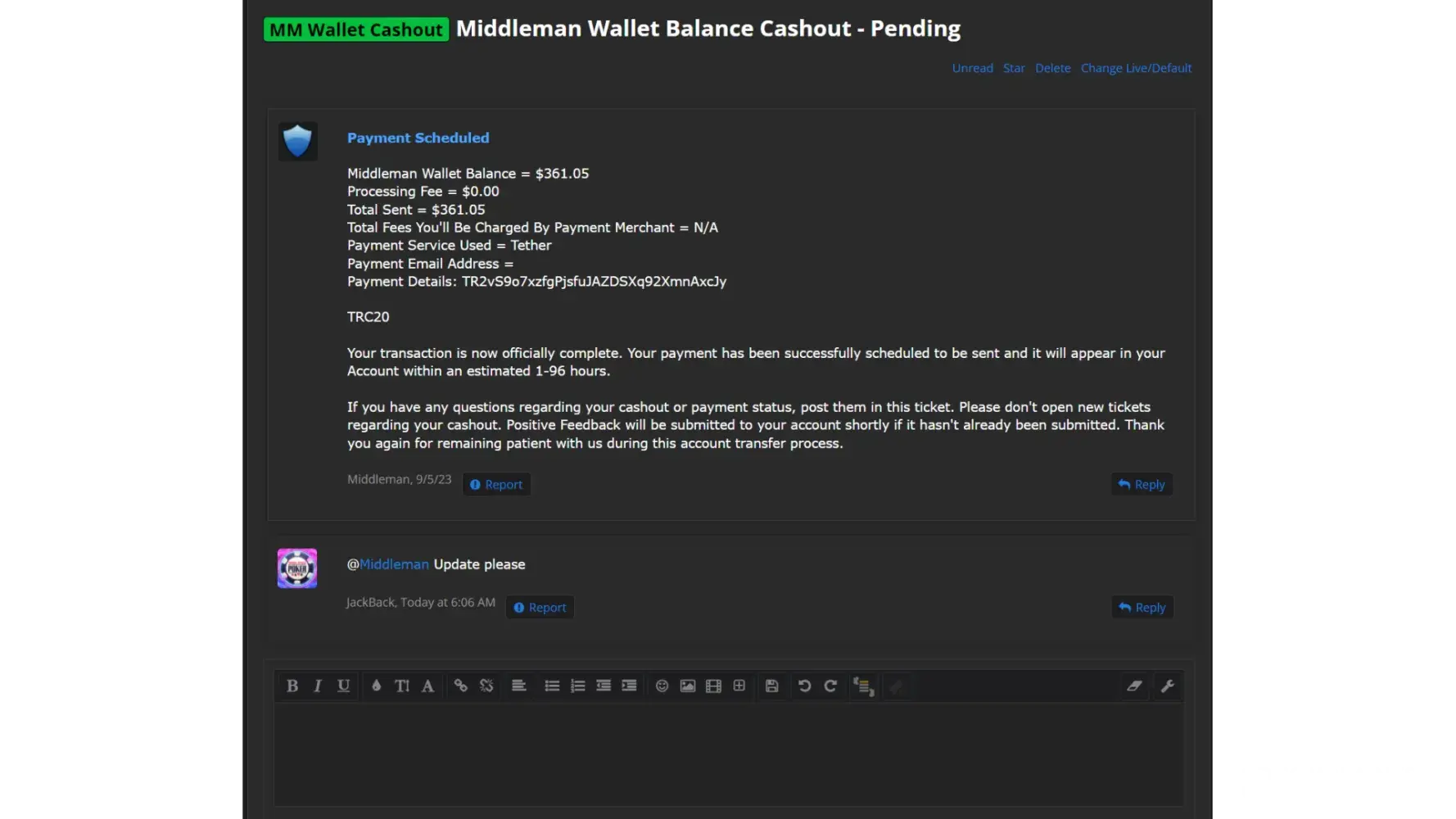The image size is (1456, 819).
Task: Apply italic formatting in the editor
Action: click(318, 686)
